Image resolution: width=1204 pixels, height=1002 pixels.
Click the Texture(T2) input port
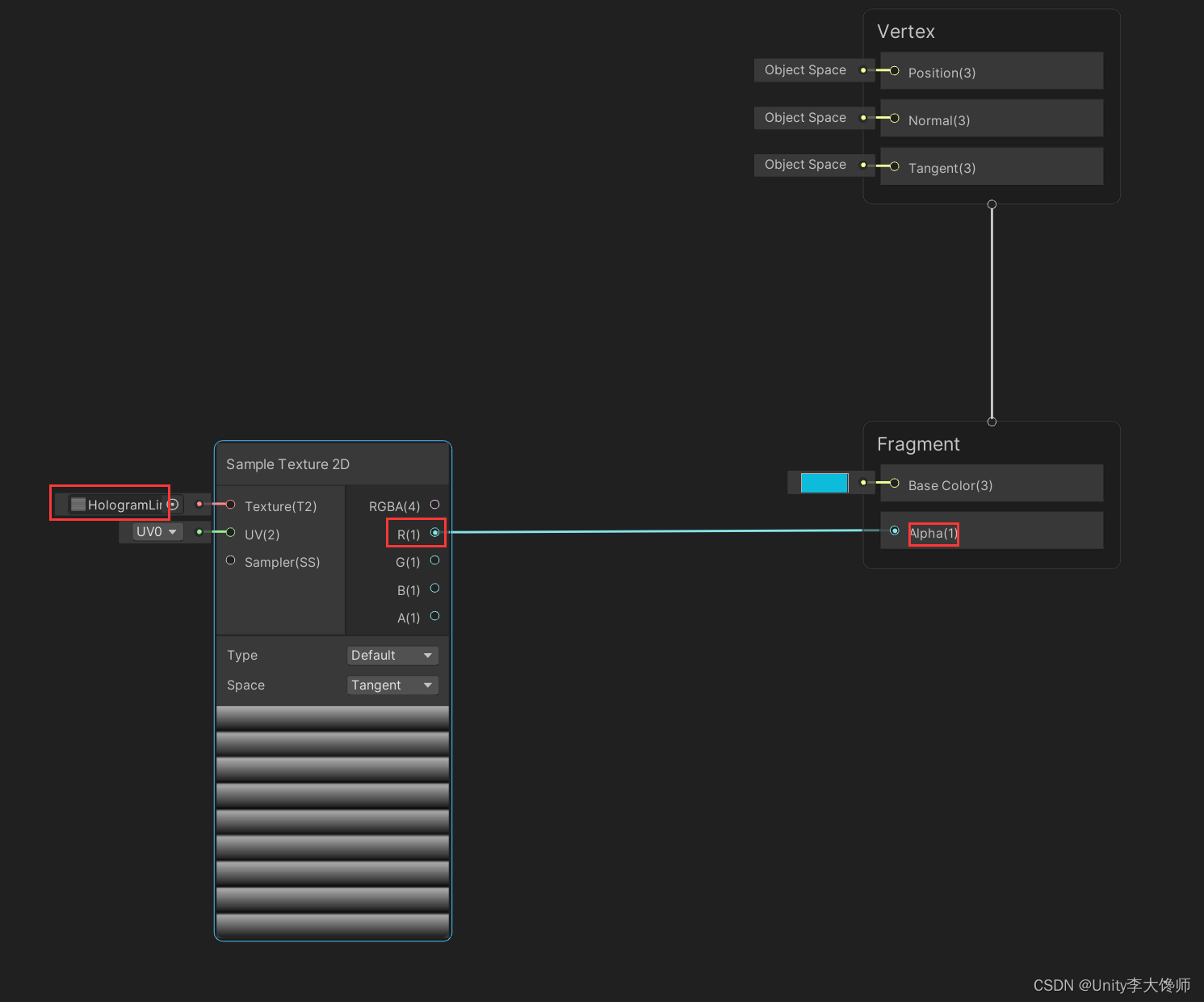pos(230,505)
